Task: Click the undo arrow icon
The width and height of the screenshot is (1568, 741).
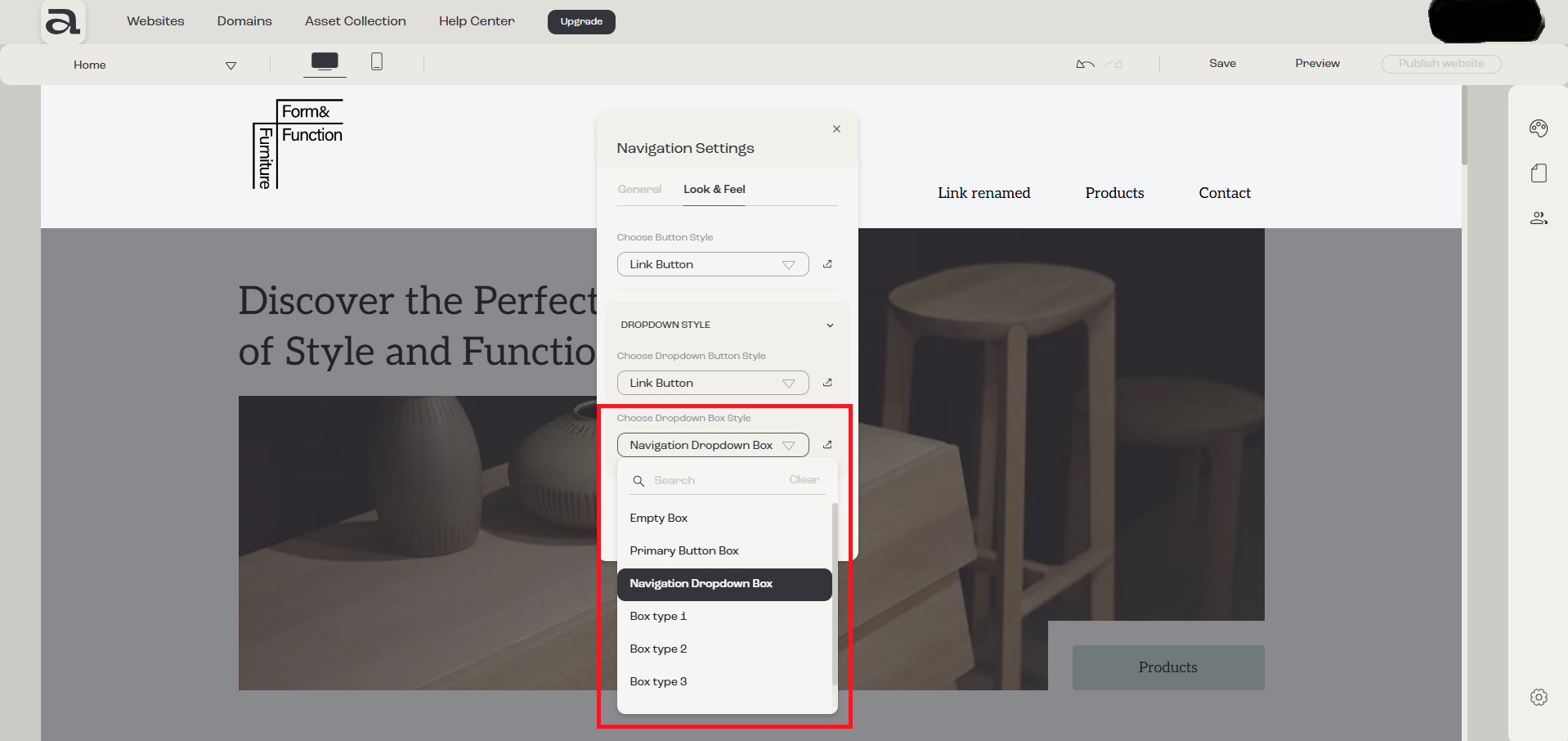Action: 1085,64
